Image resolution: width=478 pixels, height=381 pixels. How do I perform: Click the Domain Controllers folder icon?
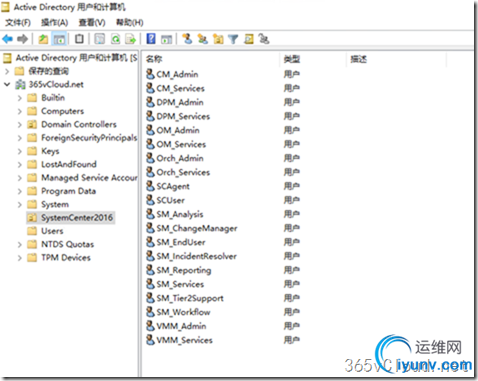32,124
